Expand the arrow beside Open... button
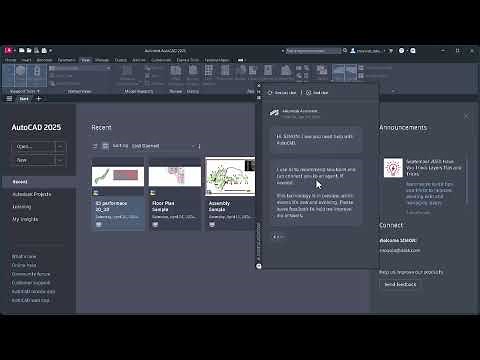The width and height of the screenshot is (480, 360). tap(60, 147)
